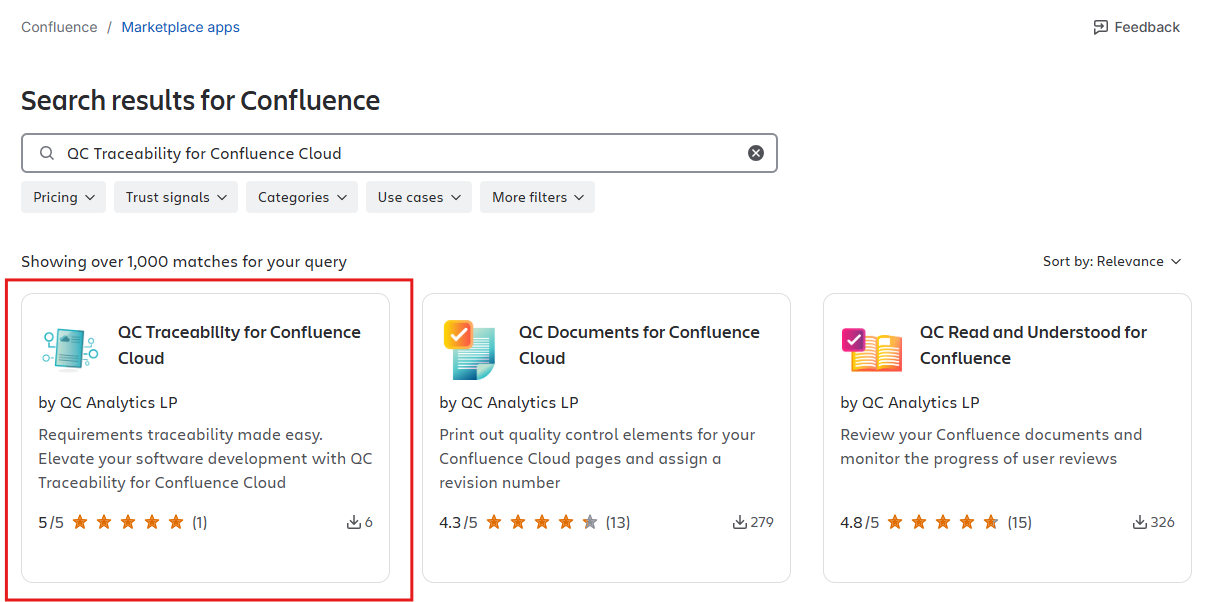Click the 4.3/5 rating value
Image resolution: width=1212 pixels, height=602 pixels.
click(x=459, y=522)
